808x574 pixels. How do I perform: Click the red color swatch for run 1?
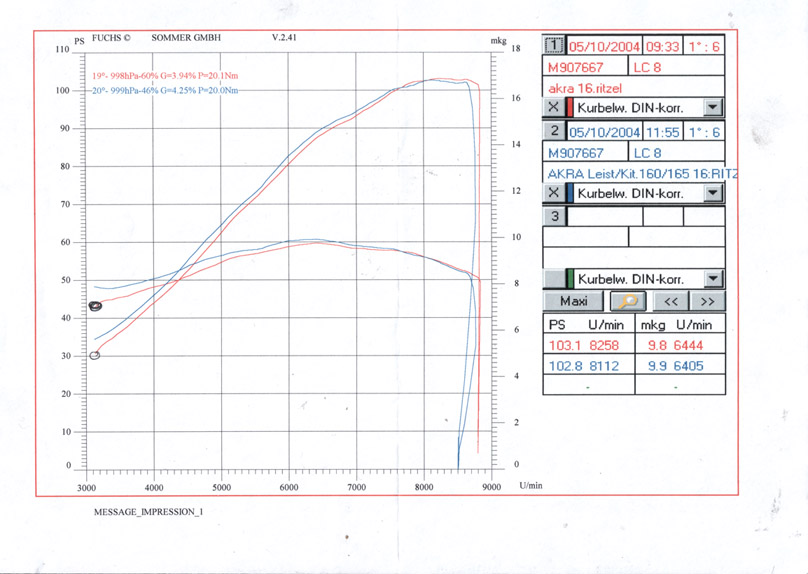pos(570,107)
